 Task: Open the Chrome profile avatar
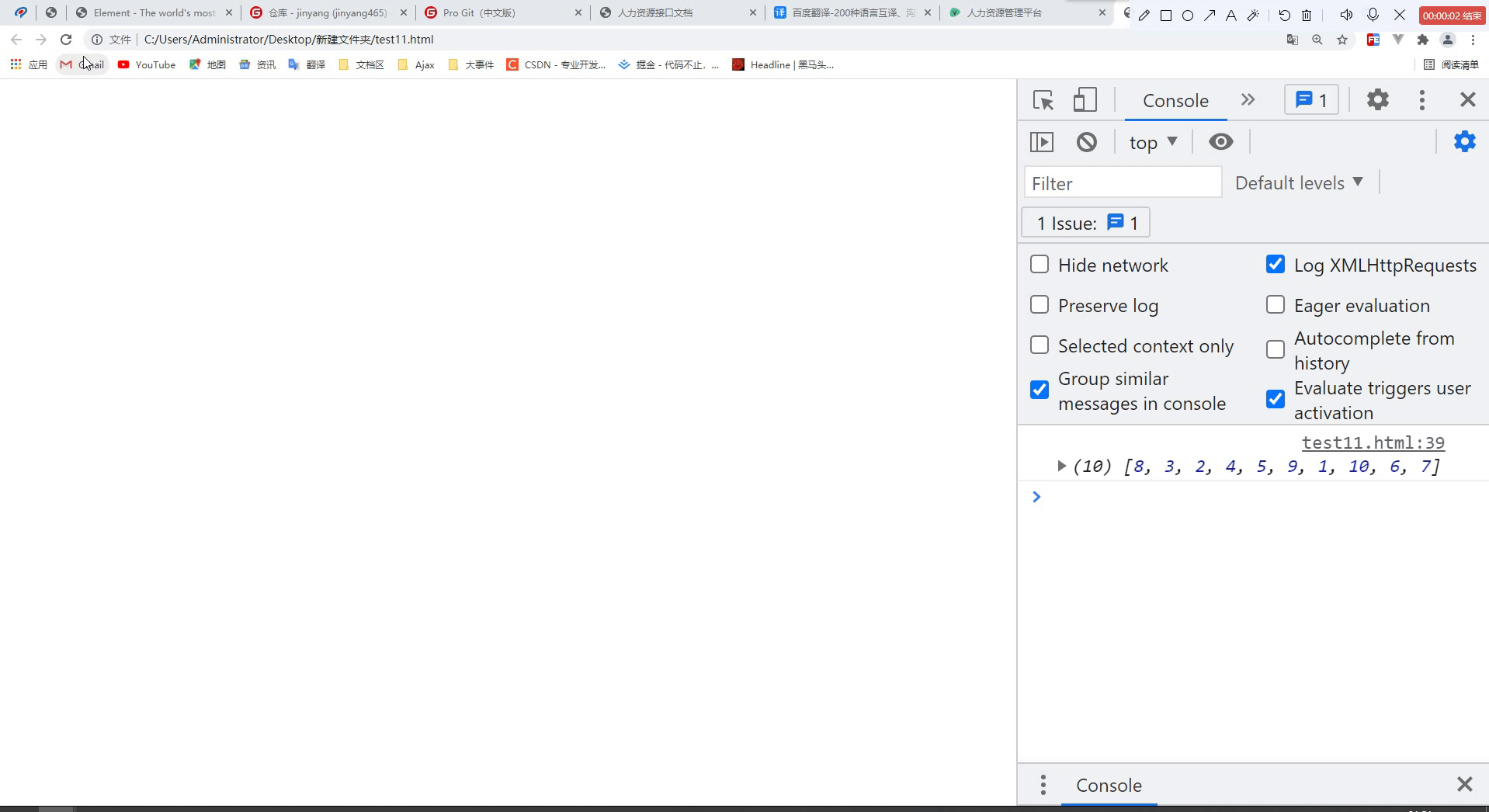pos(1447,40)
